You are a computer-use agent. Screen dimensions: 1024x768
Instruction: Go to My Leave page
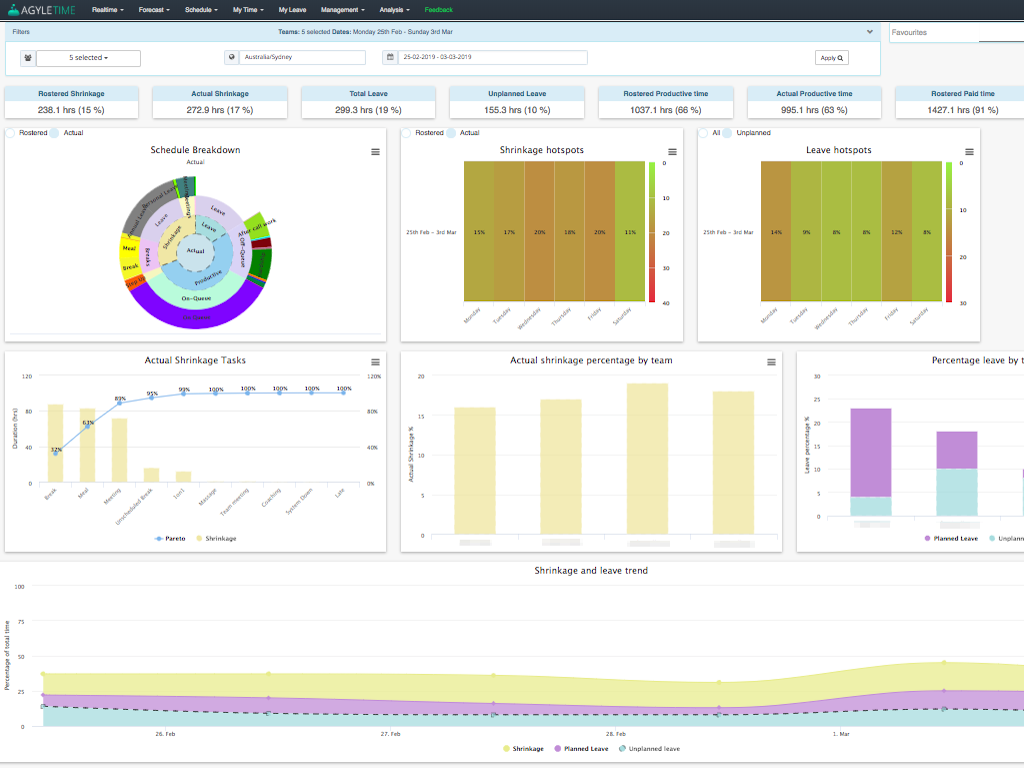point(292,9)
